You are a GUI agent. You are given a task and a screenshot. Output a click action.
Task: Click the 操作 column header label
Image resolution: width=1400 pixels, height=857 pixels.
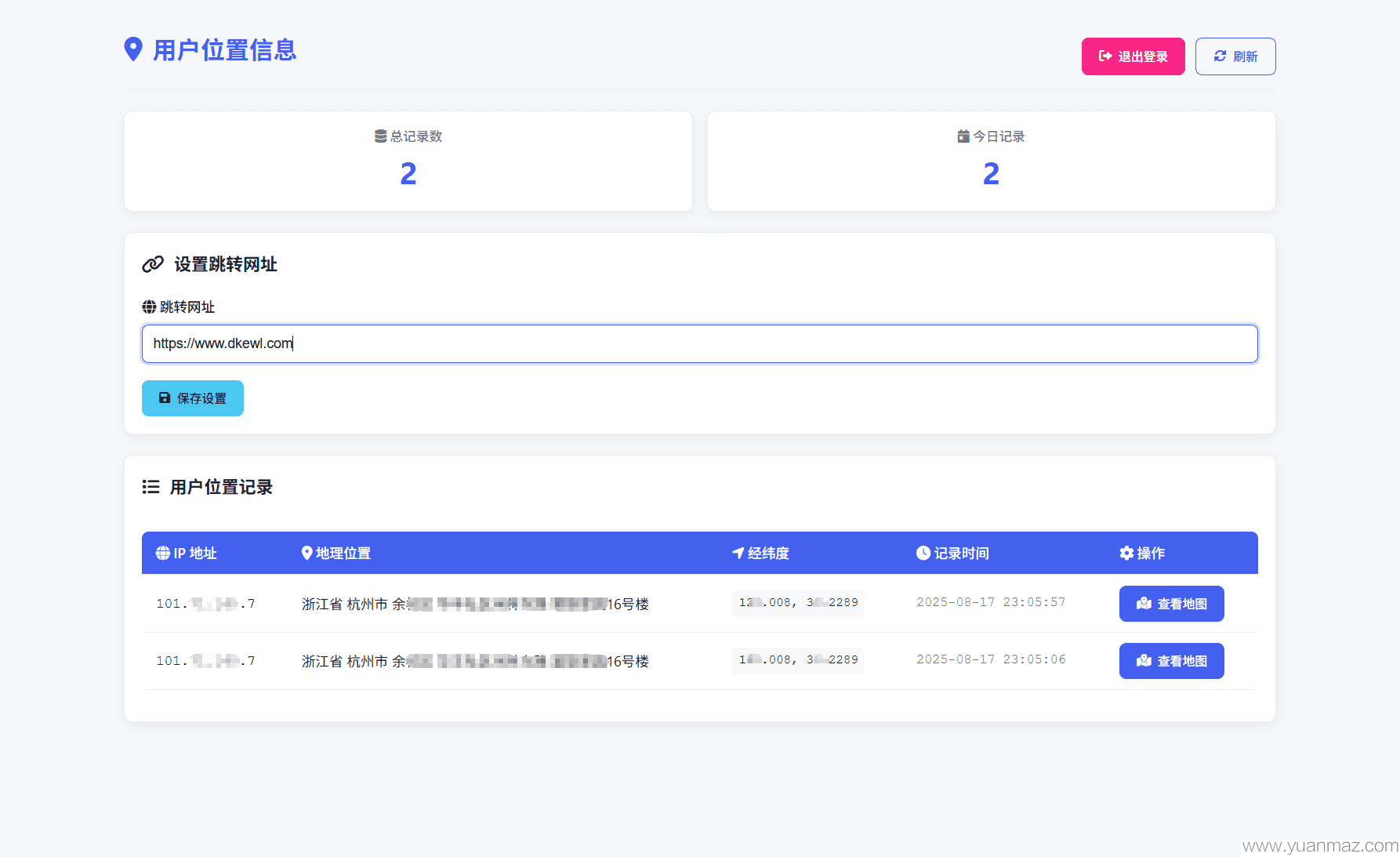[1151, 553]
